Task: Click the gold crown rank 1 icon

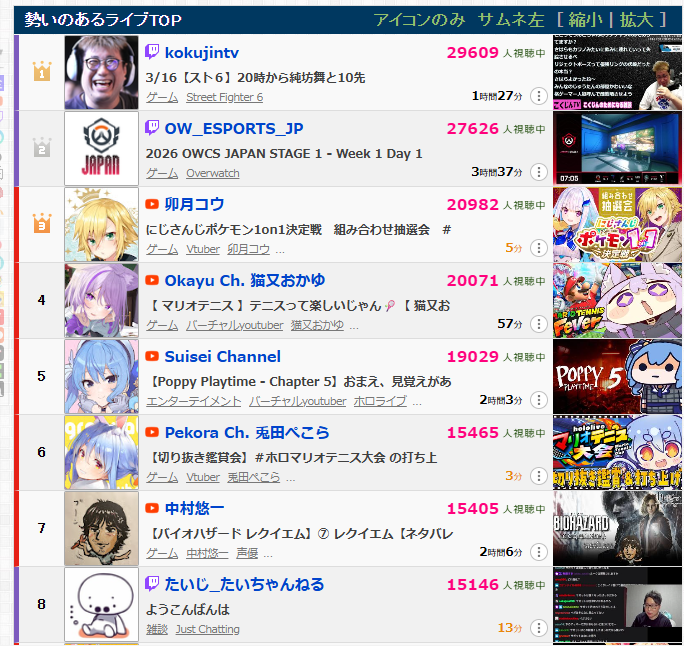Action: pyautogui.click(x=42, y=72)
